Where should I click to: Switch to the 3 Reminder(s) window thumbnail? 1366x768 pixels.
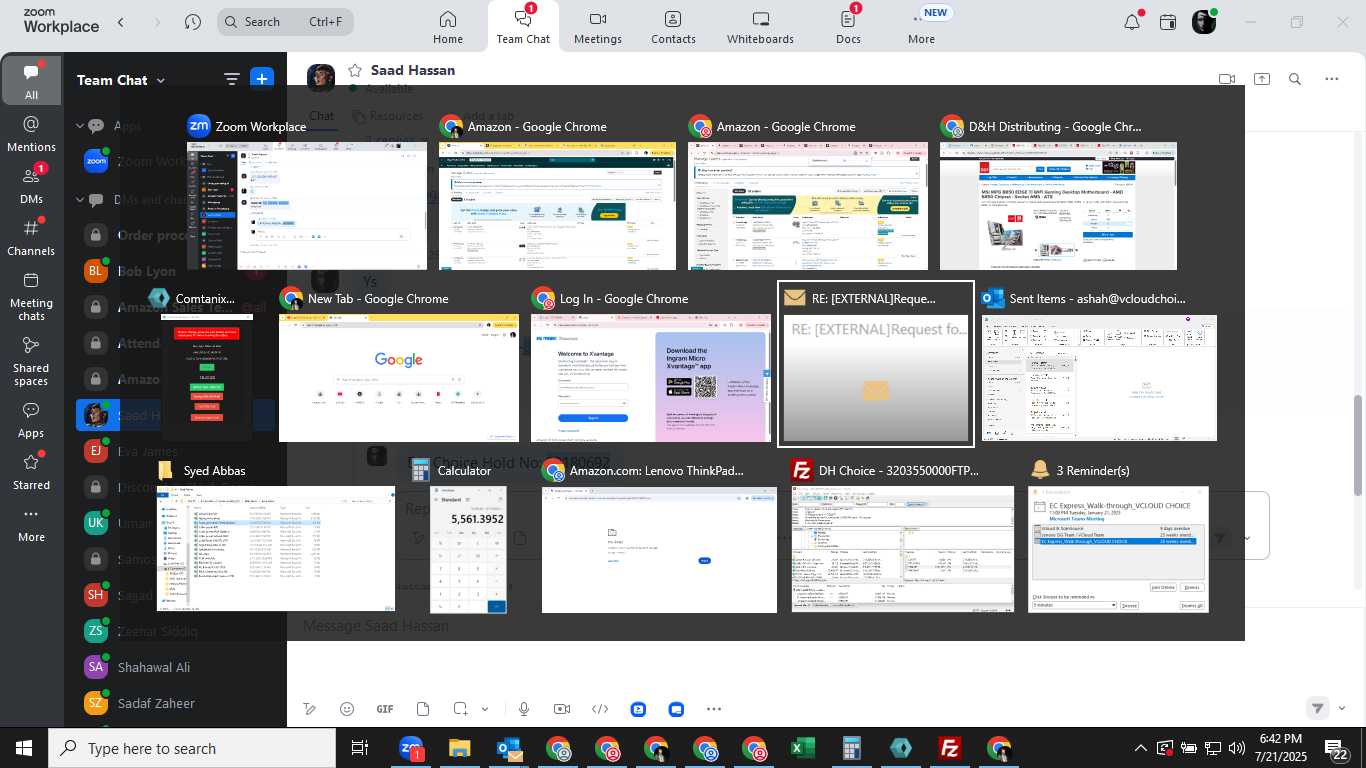1118,549
